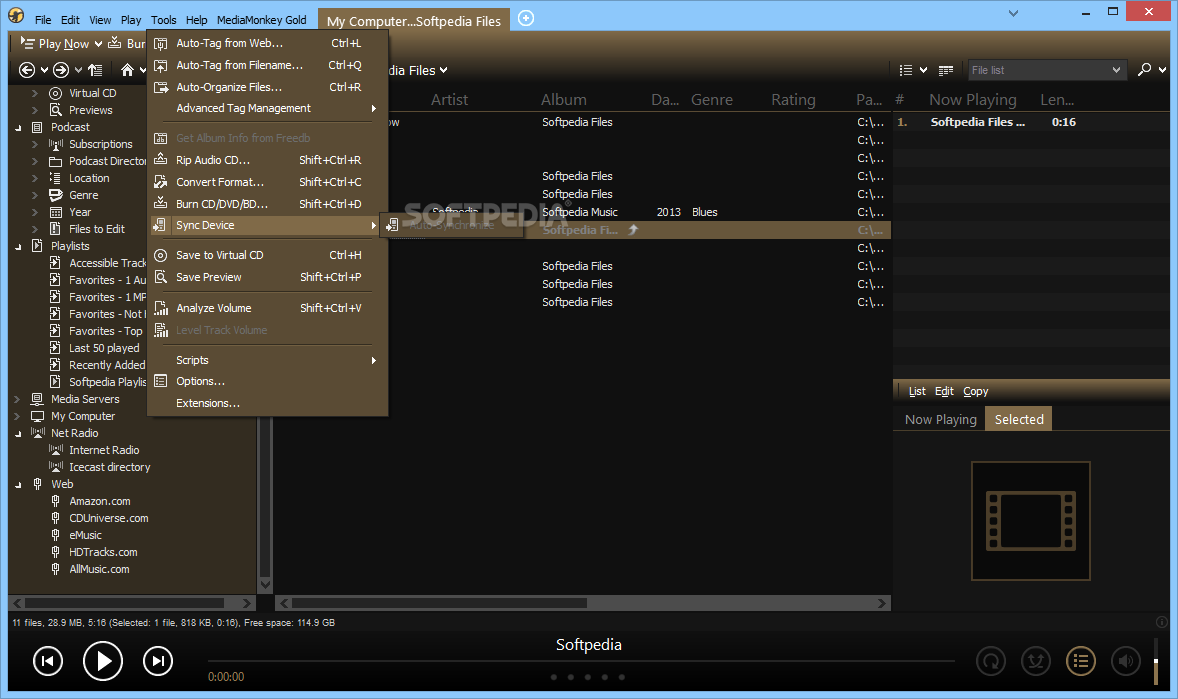Select Save to Virtual CD entry
This screenshot has width=1178, height=699.
pos(267,255)
